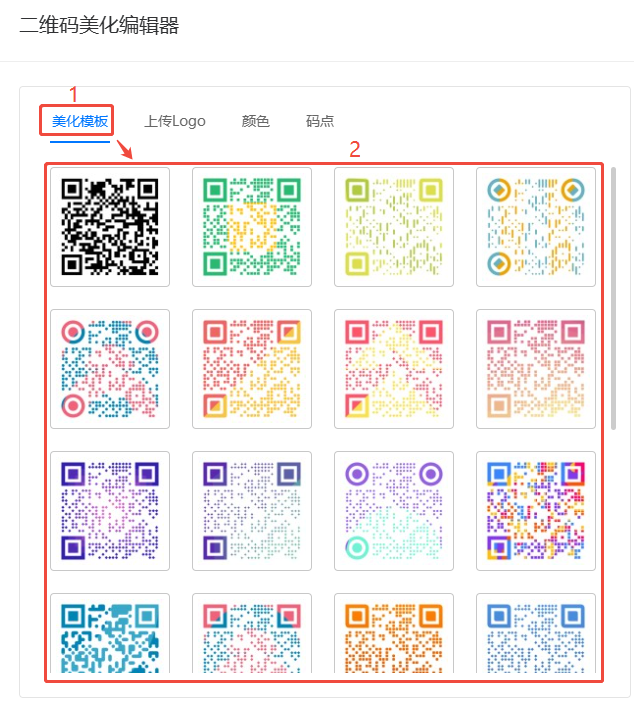Apply the red-to-yellow gradient QR template
Image resolution: width=634 pixels, height=707 pixels.
click(252, 369)
